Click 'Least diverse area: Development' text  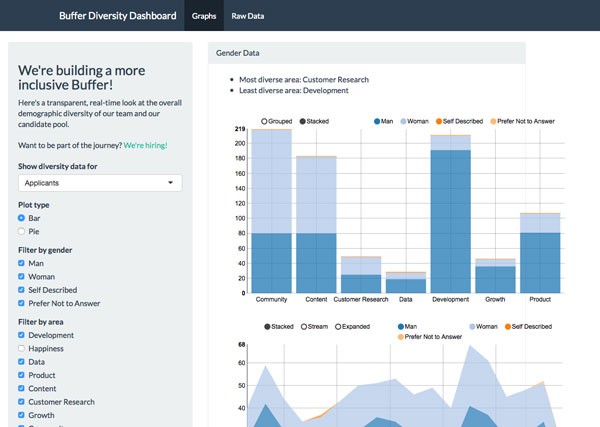click(x=294, y=91)
